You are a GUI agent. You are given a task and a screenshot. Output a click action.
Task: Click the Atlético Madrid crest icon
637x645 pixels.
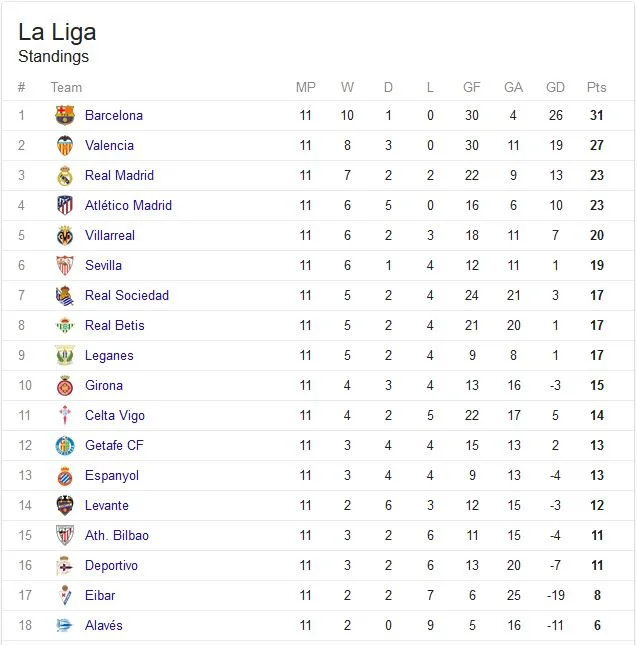point(65,205)
